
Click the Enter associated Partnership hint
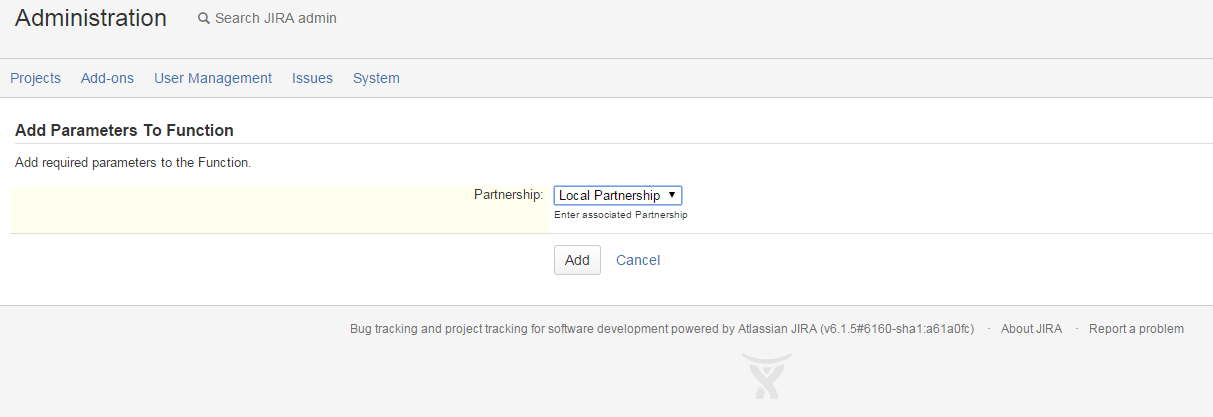click(x=620, y=215)
